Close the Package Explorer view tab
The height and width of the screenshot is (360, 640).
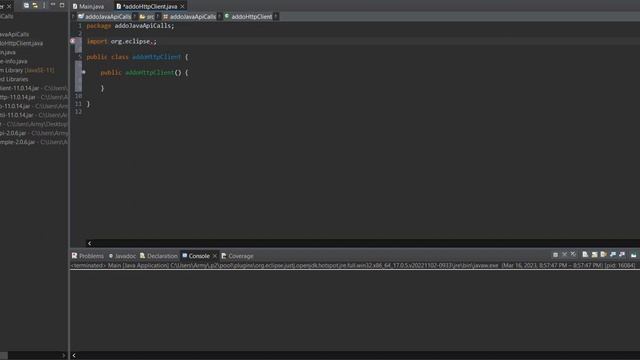pyautogui.click(x=9, y=6)
